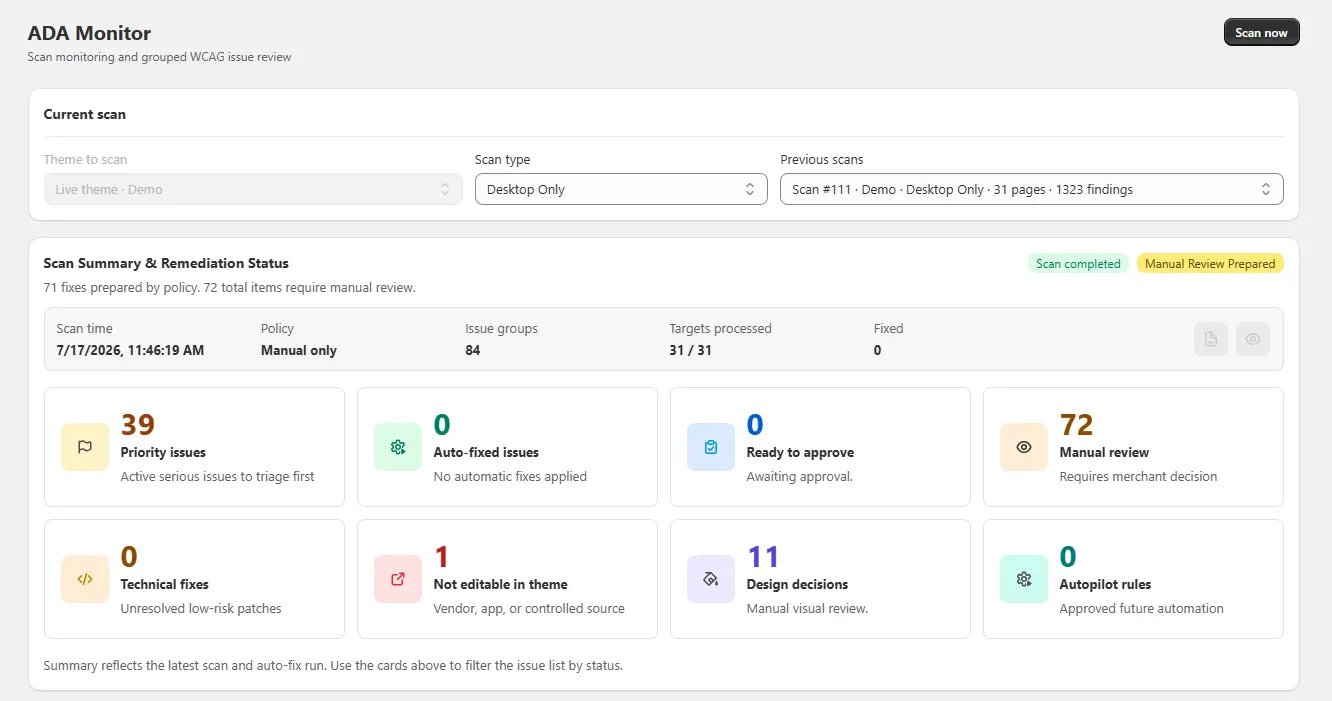This screenshot has height=701, width=1332.
Task: Click the gear icon on Autopilot rules
Action: click(x=1024, y=579)
